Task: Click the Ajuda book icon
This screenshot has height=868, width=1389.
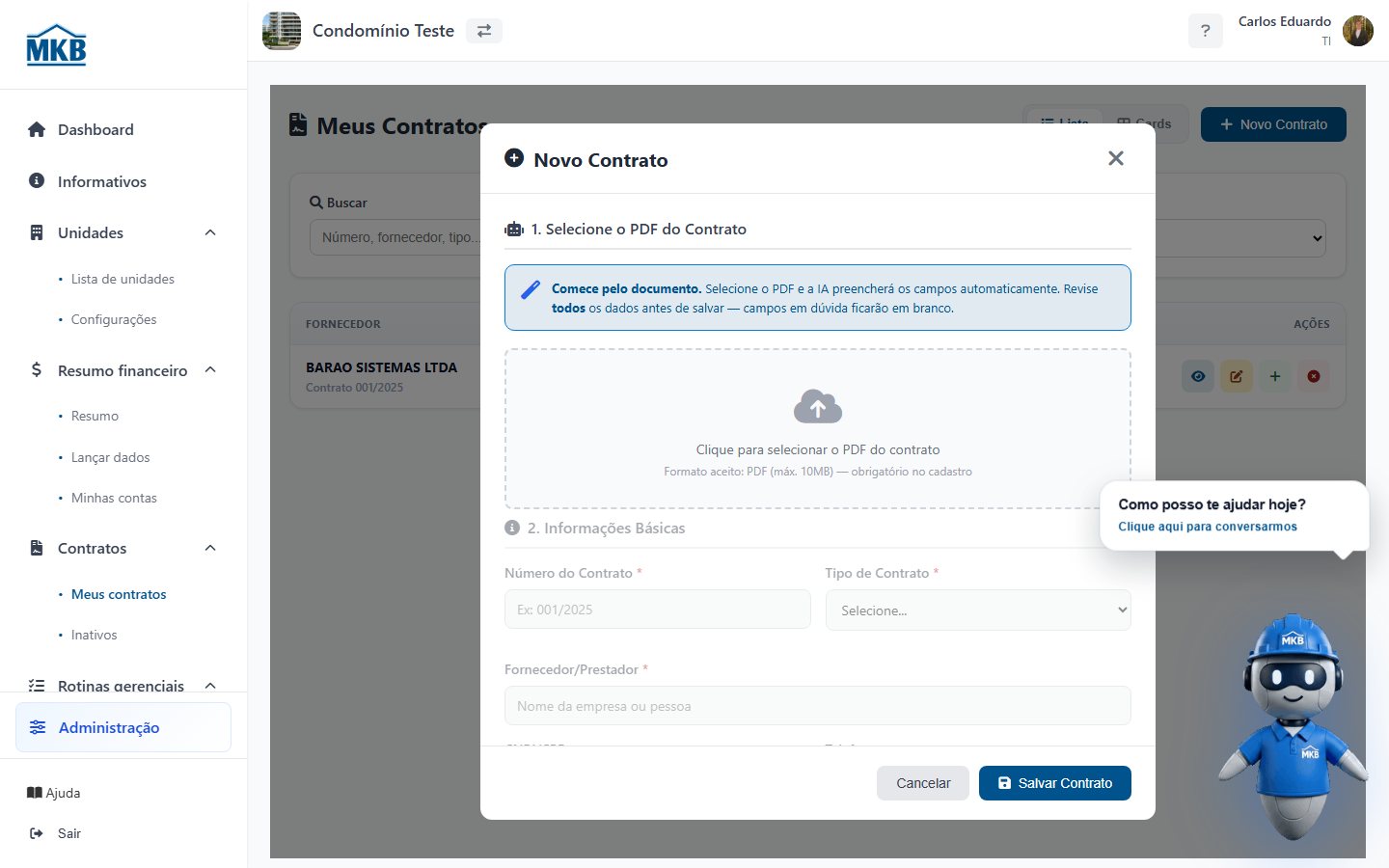Action: [x=35, y=793]
